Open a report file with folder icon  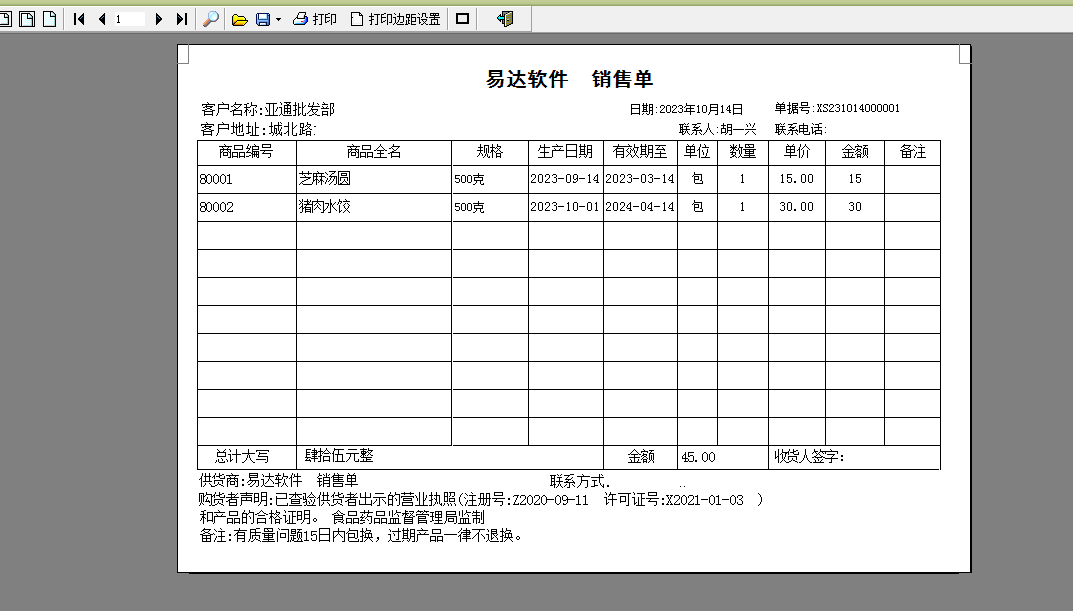point(240,19)
